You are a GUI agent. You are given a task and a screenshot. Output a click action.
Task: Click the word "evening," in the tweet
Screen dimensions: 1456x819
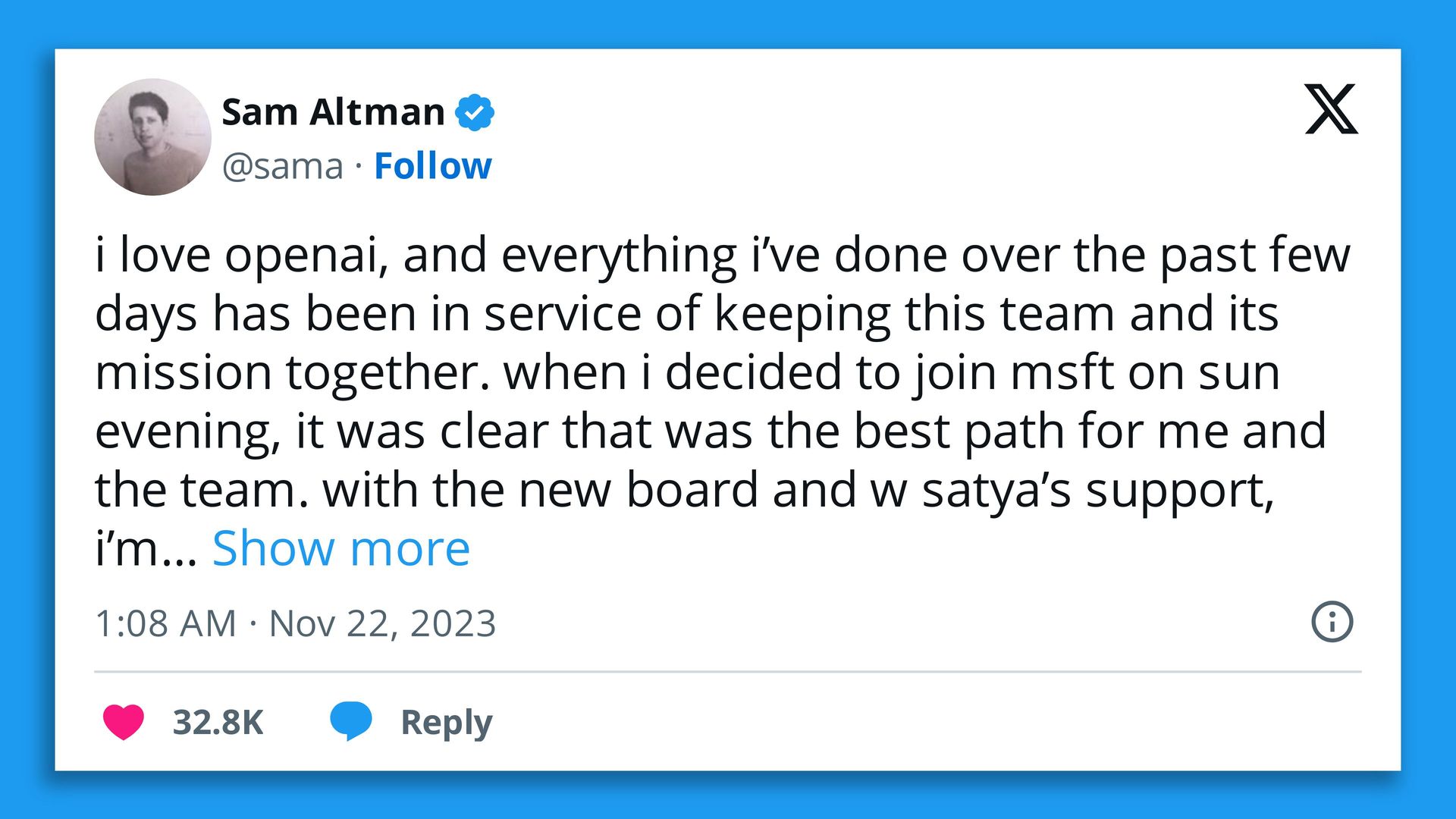pyautogui.click(x=187, y=431)
